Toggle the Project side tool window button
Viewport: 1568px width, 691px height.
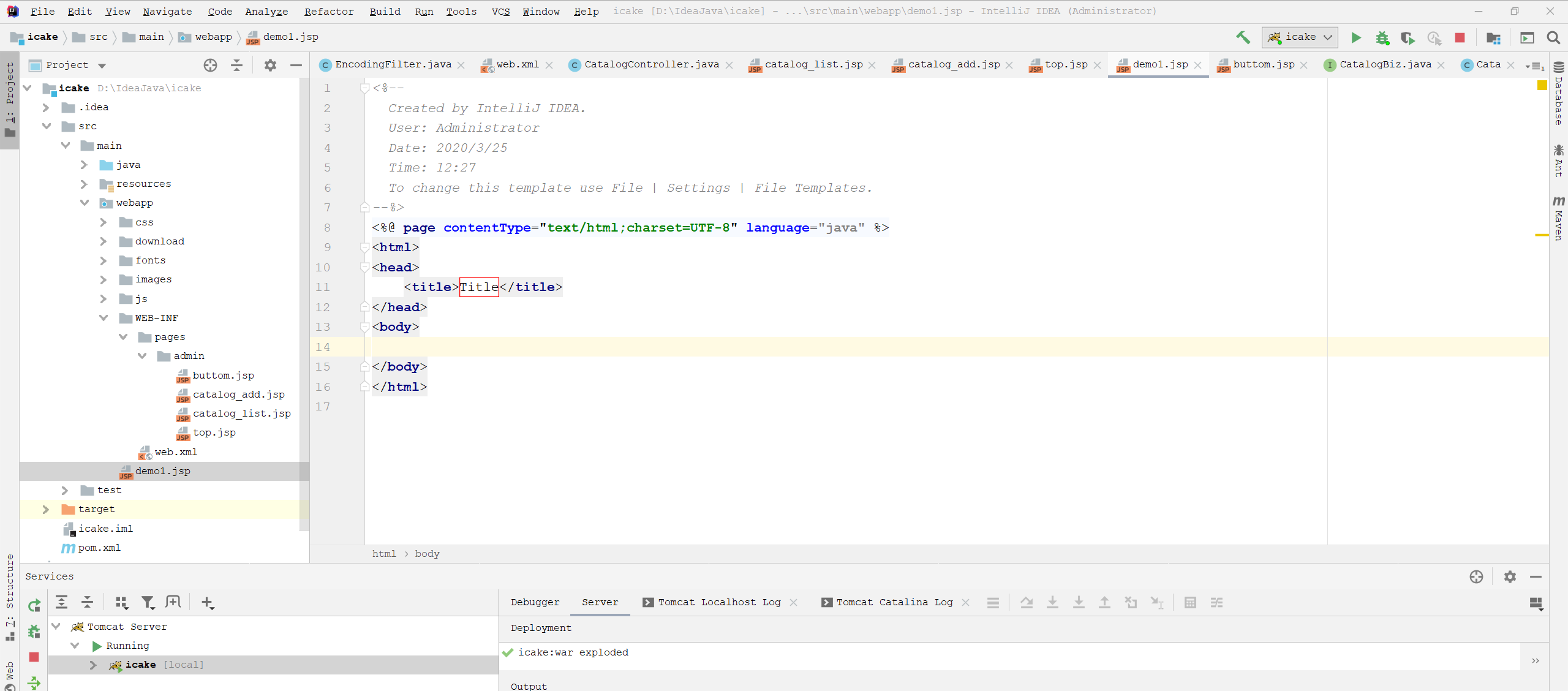(x=10, y=100)
